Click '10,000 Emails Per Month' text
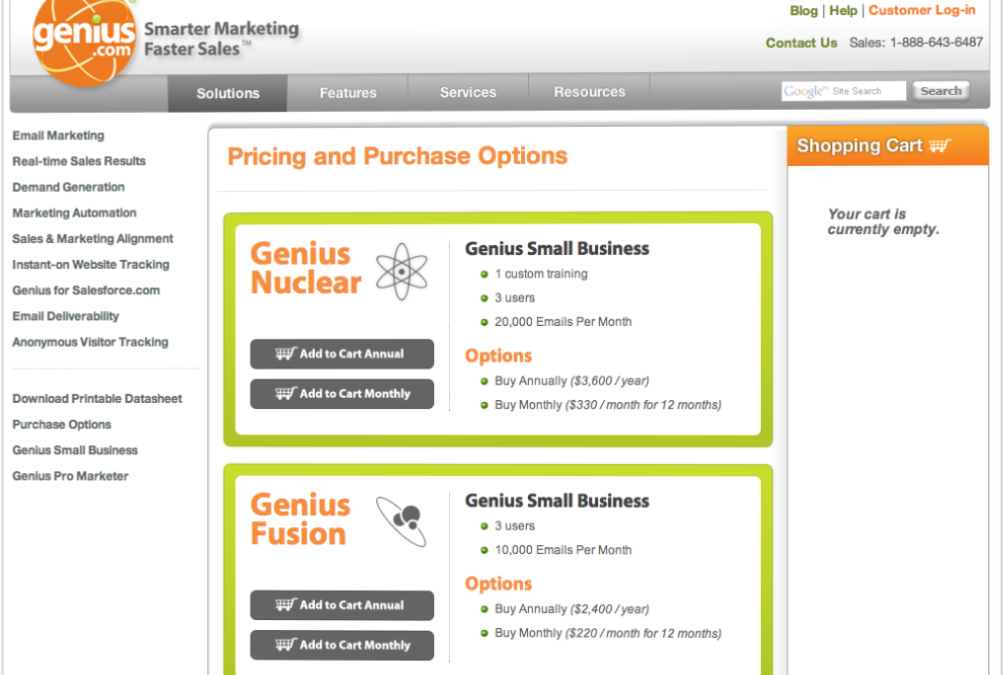The width and height of the screenshot is (1004, 675). pyautogui.click(x=563, y=550)
